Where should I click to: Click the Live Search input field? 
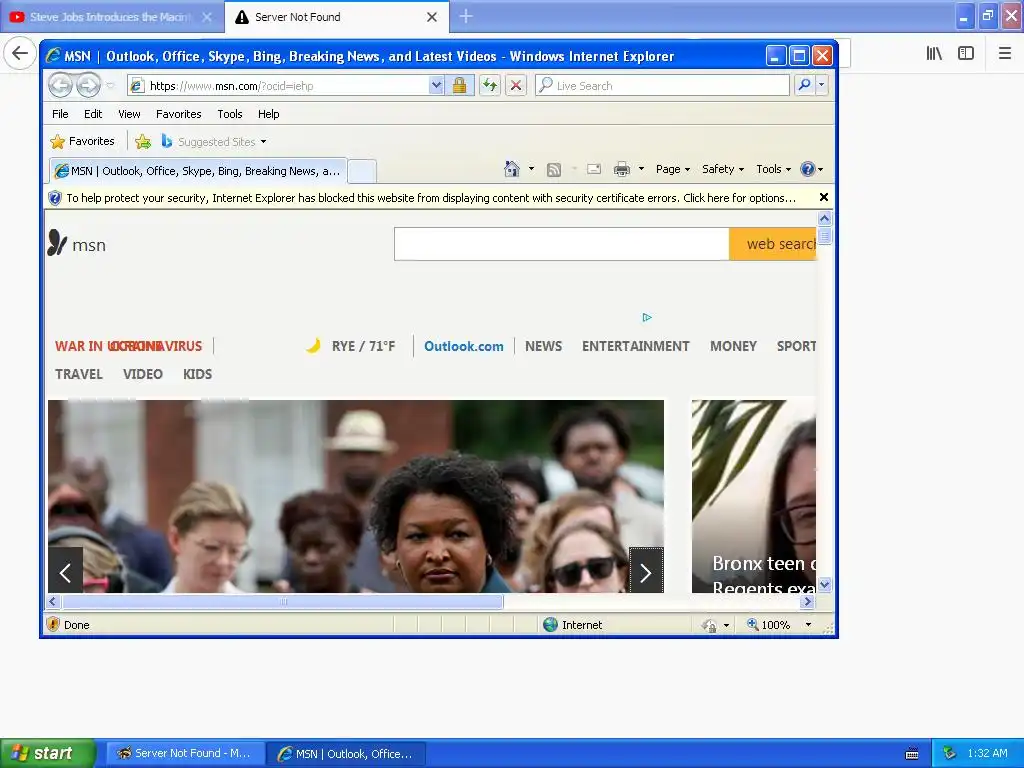pos(662,86)
